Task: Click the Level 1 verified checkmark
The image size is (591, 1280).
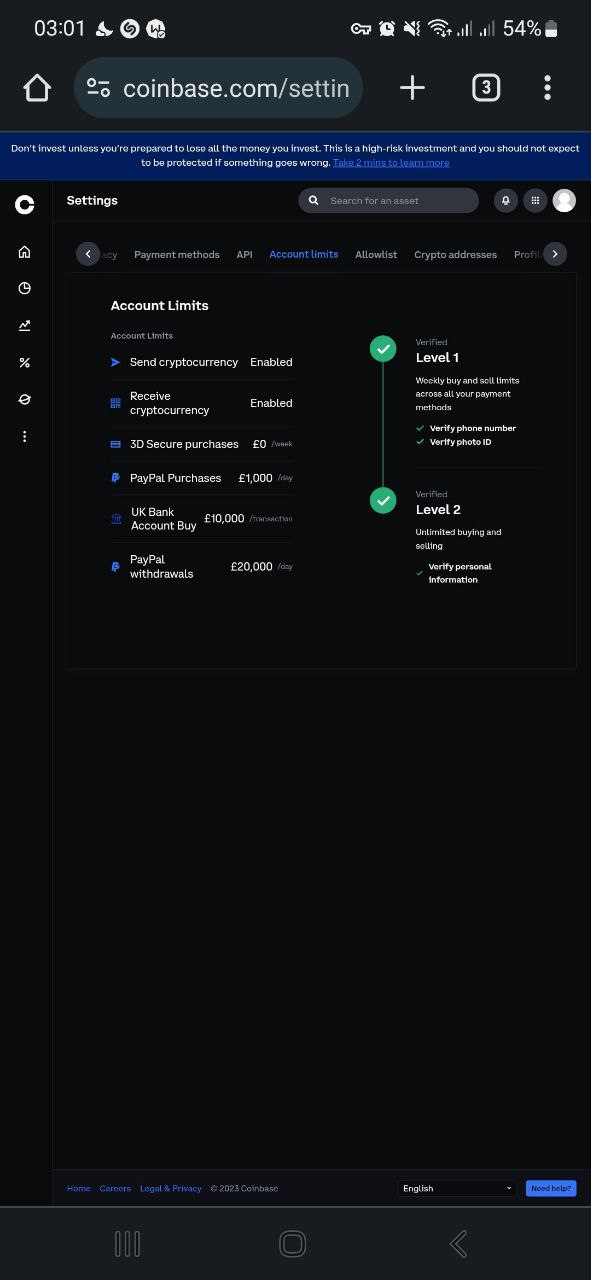Action: (x=383, y=348)
